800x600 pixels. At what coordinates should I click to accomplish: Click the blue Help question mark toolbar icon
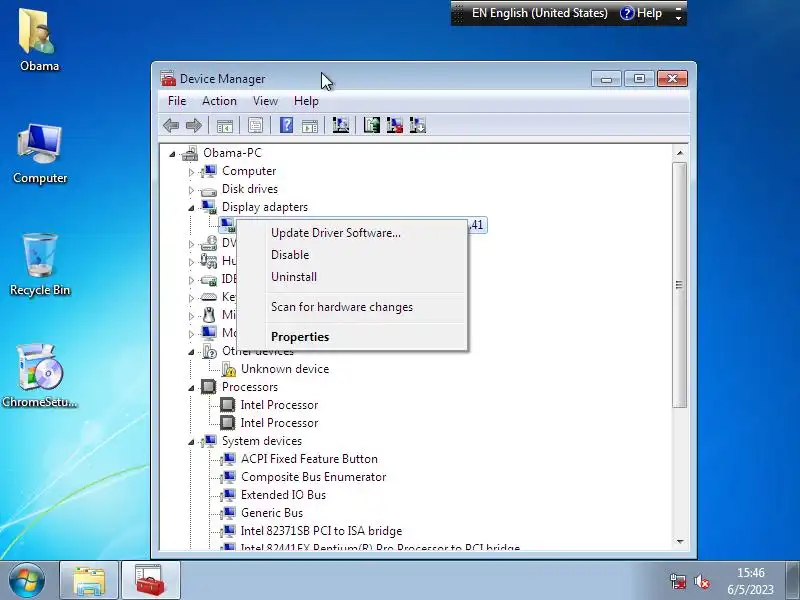(x=286, y=125)
